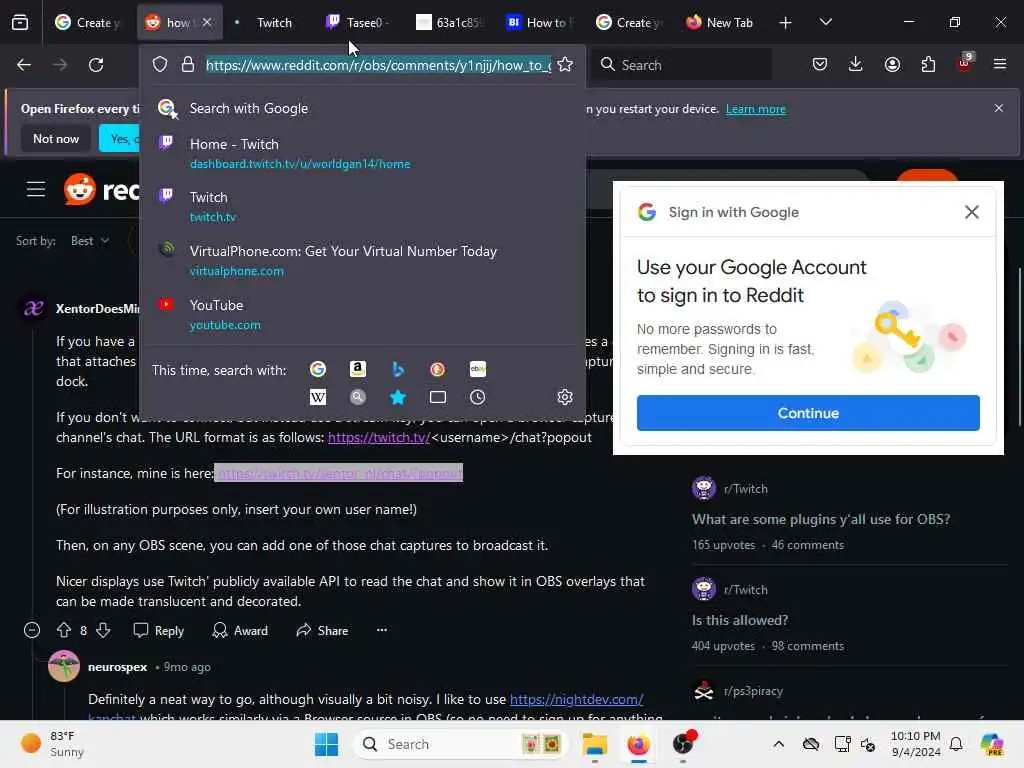Image resolution: width=1024 pixels, height=768 pixels.
Task: Switch to the 63a1c85 tab
Action: point(451,23)
